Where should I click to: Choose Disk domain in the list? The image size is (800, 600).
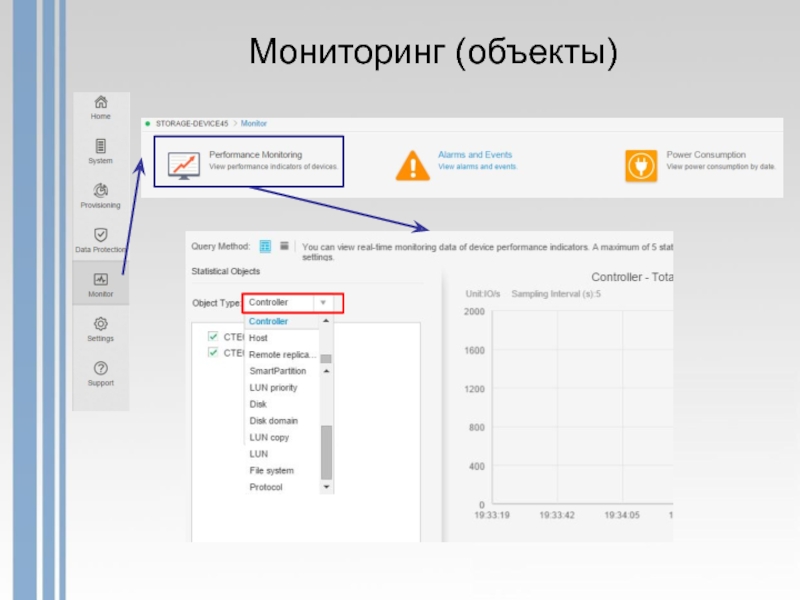click(x=273, y=420)
